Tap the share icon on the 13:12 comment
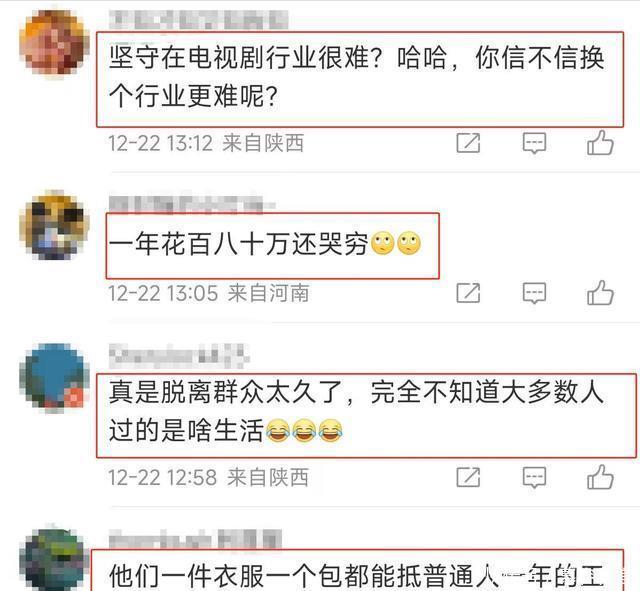Screen dimensions: 640x591 [468, 143]
